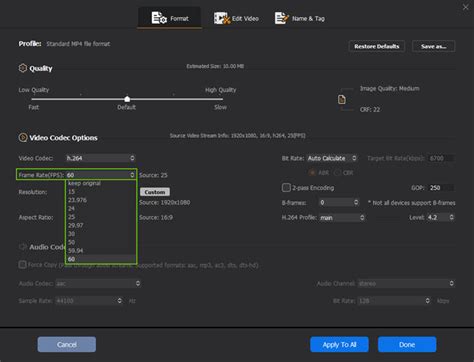Image resolution: width=474 pixels, height=362 pixels.
Task: Choose 59.94 fps from the list
Action: point(100,251)
